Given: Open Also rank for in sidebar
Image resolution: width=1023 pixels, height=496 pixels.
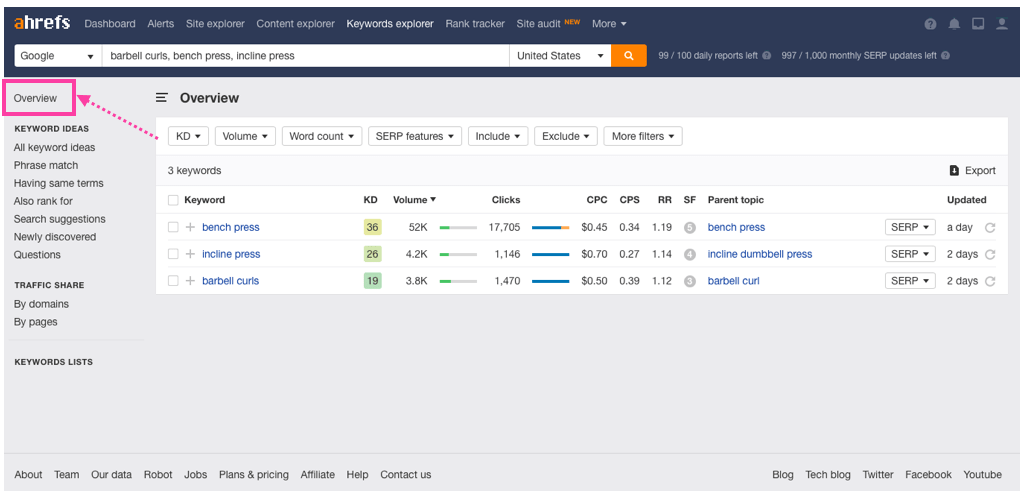Looking at the screenshot, I should click(43, 201).
